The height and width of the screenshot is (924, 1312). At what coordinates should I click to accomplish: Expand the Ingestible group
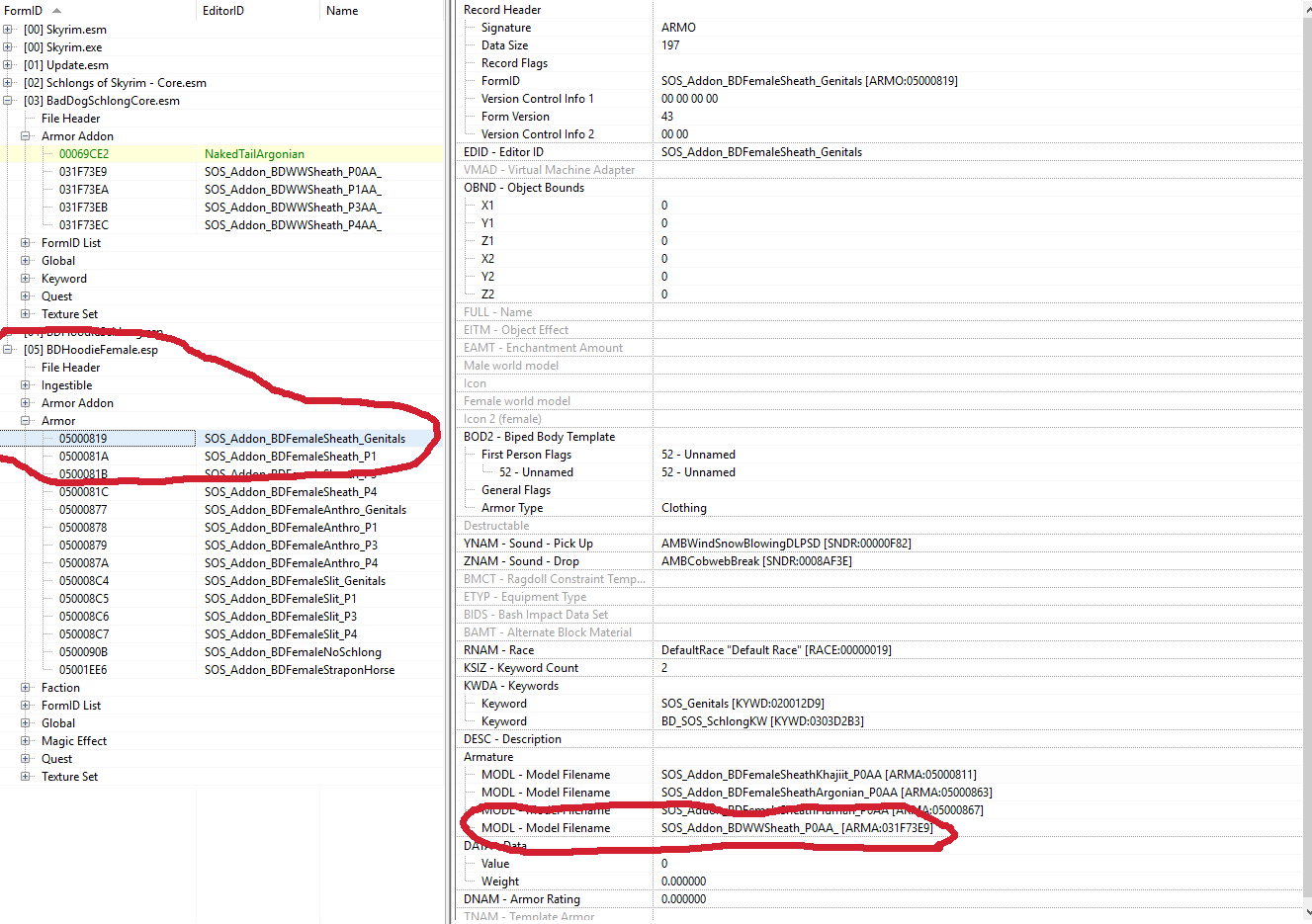coord(26,385)
